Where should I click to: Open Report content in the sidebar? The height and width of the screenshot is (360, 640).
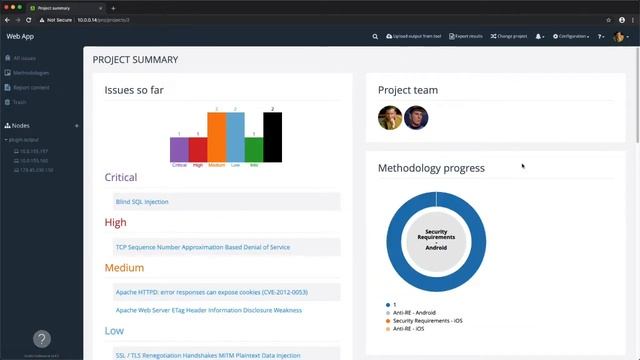pyautogui.click(x=27, y=87)
